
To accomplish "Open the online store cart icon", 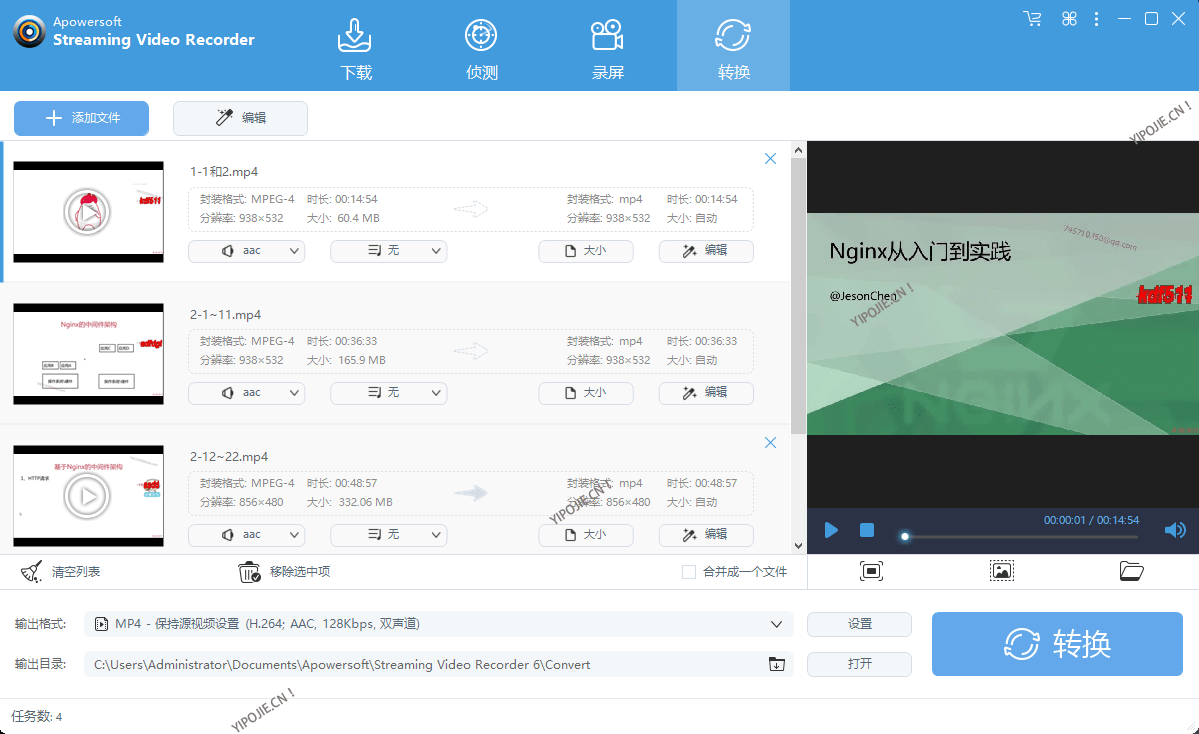I will (x=1032, y=18).
